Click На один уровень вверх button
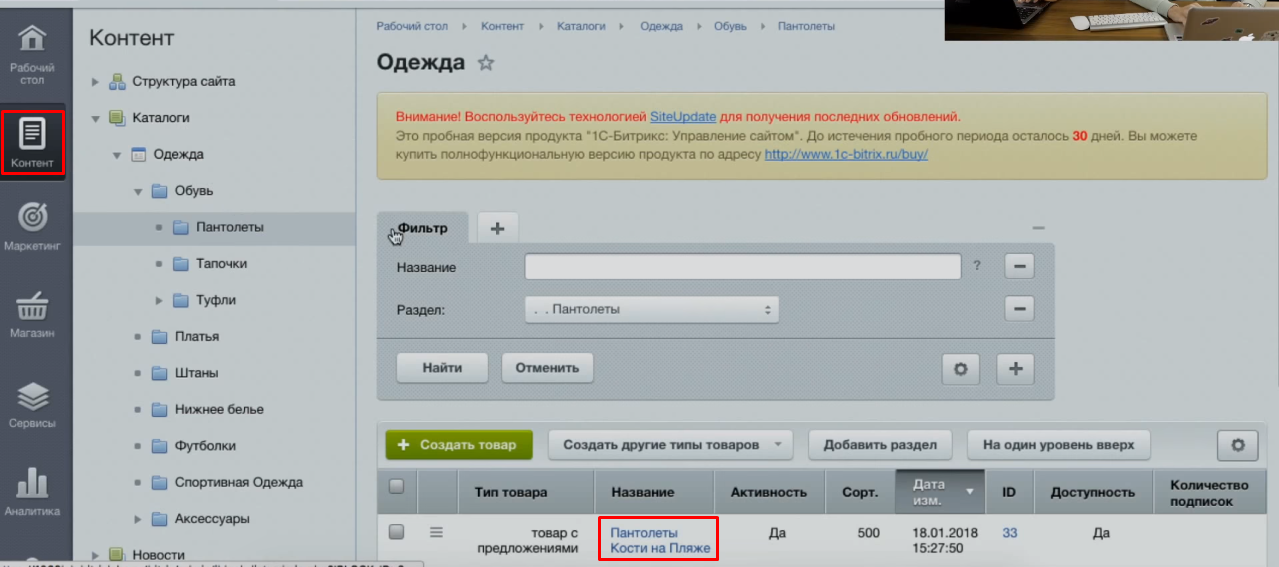 tap(1059, 445)
